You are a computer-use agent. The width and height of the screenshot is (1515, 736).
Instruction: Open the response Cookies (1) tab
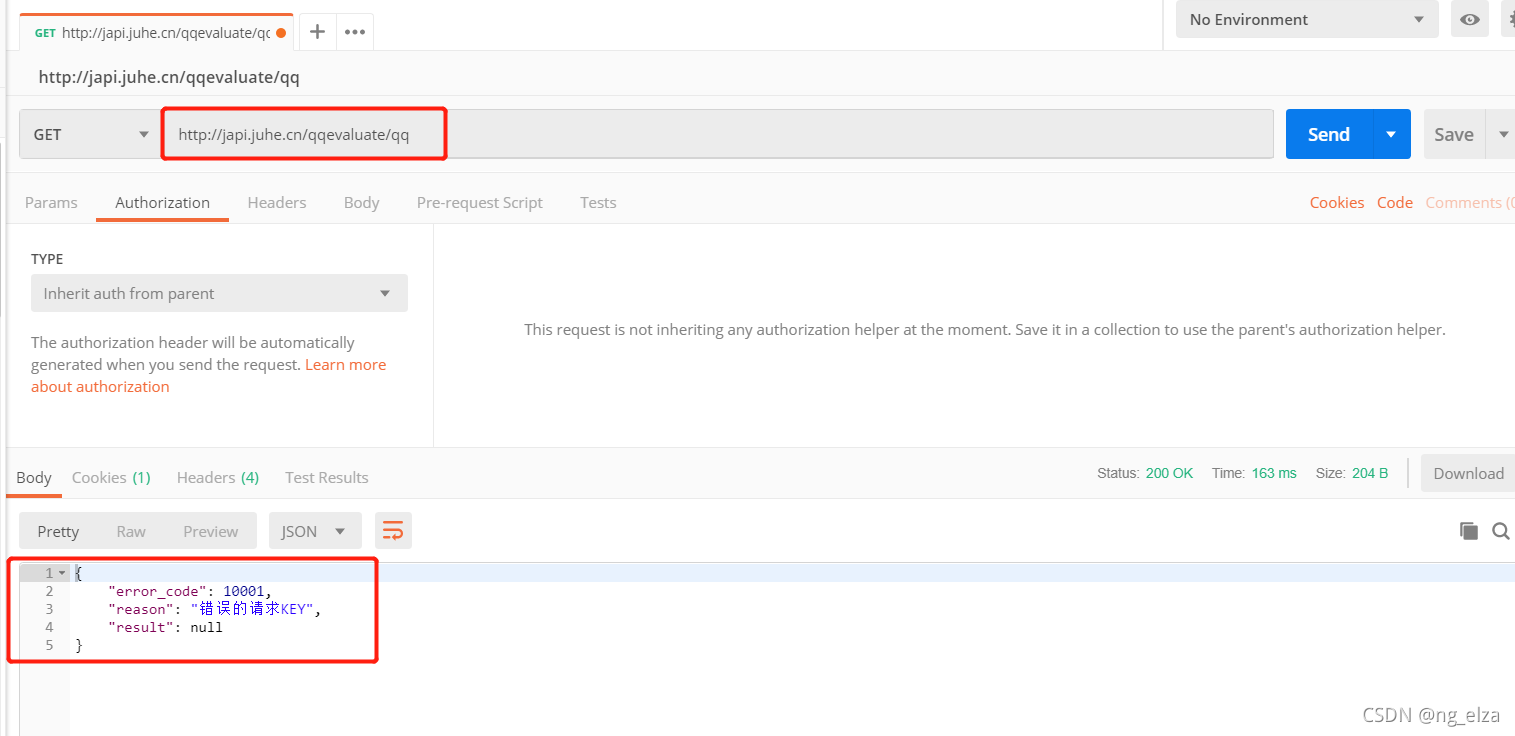click(111, 477)
